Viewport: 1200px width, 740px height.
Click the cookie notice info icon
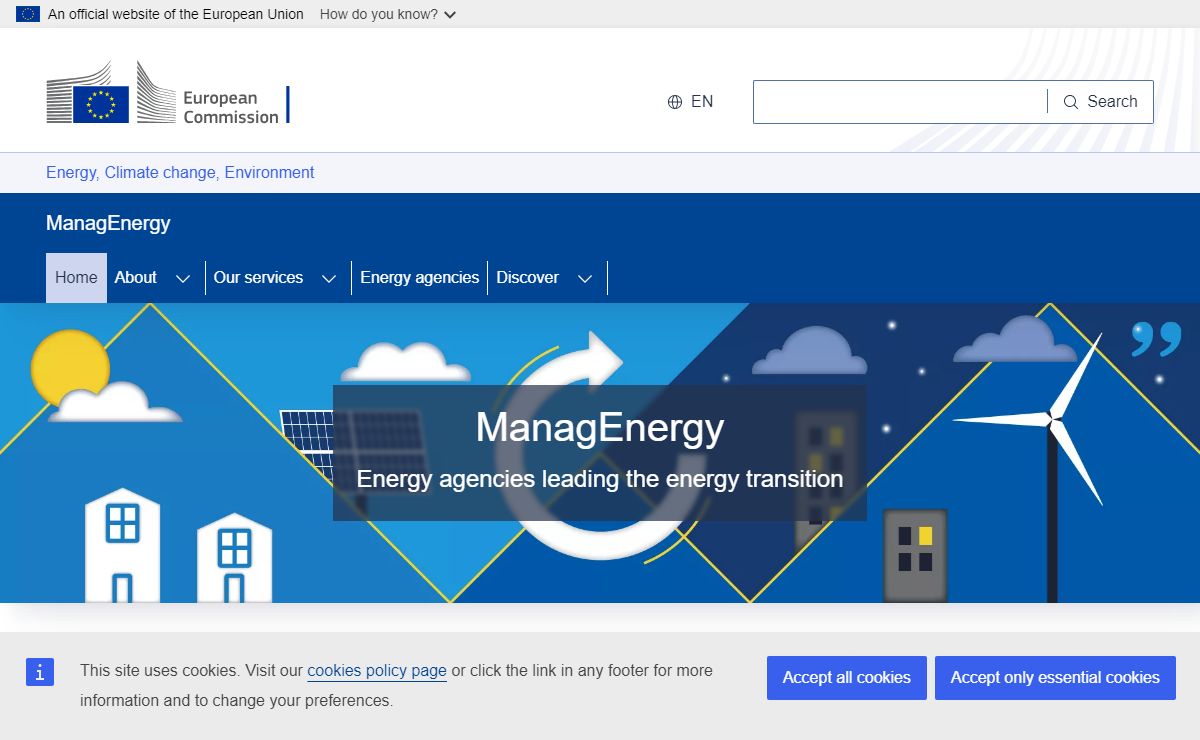click(39, 673)
